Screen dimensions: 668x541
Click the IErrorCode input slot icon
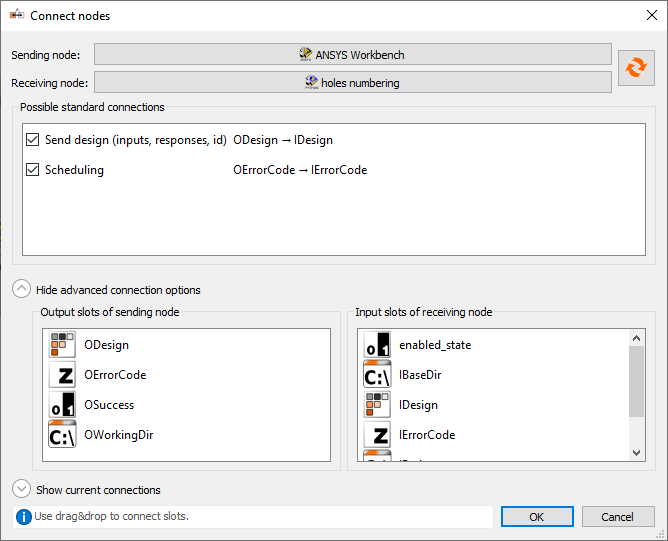pos(377,435)
